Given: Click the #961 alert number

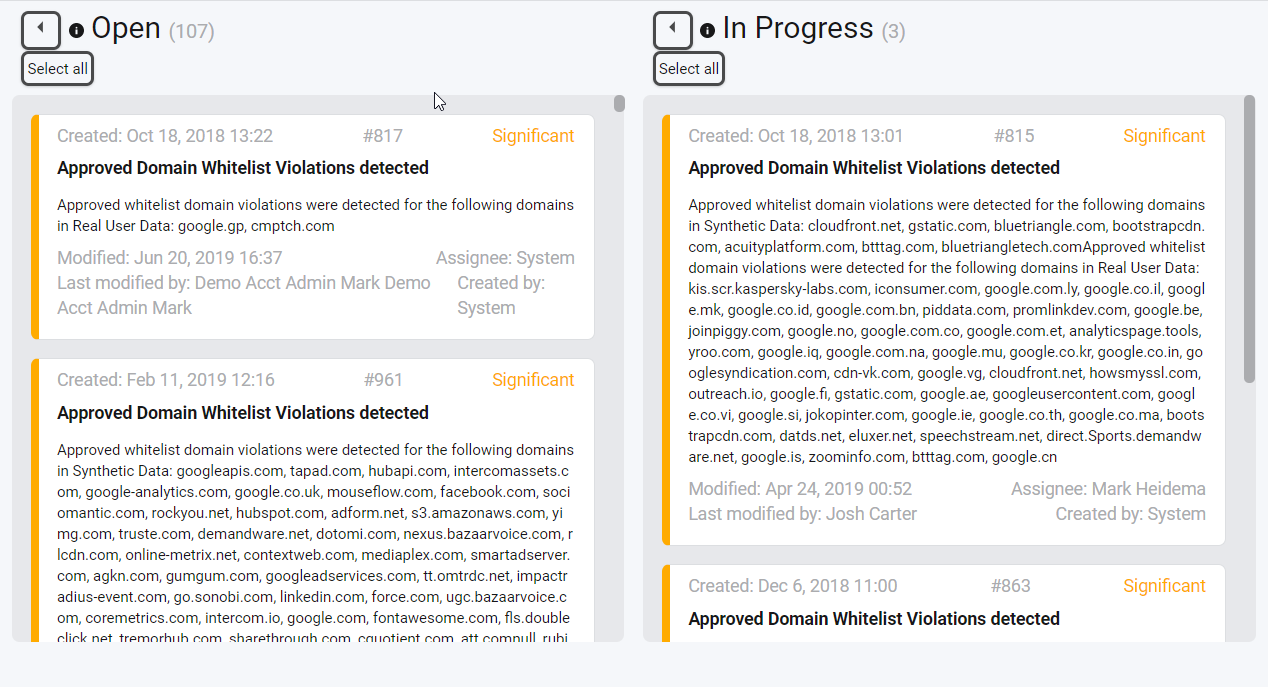Looking at the screenshot, I should point(383,380).
